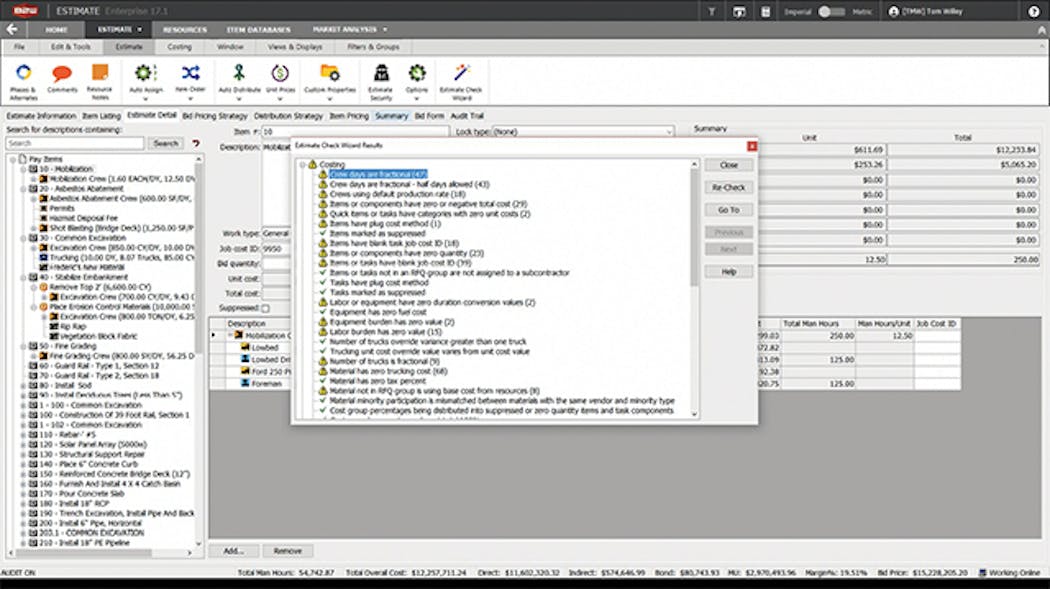Collapse the ribbon with chevron icon
1050x589 pixels.
click(x=1041, y=30)
